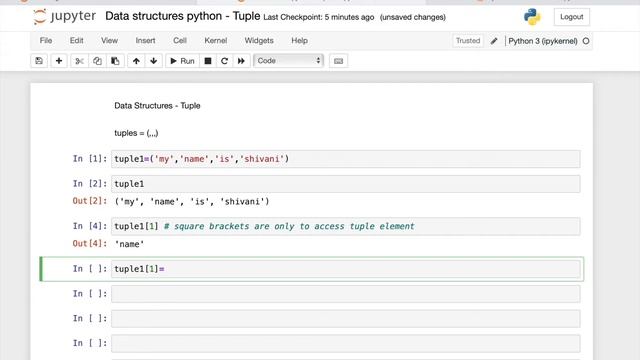
Task: Click the Out[4] 'name' output
Action: 129,244
